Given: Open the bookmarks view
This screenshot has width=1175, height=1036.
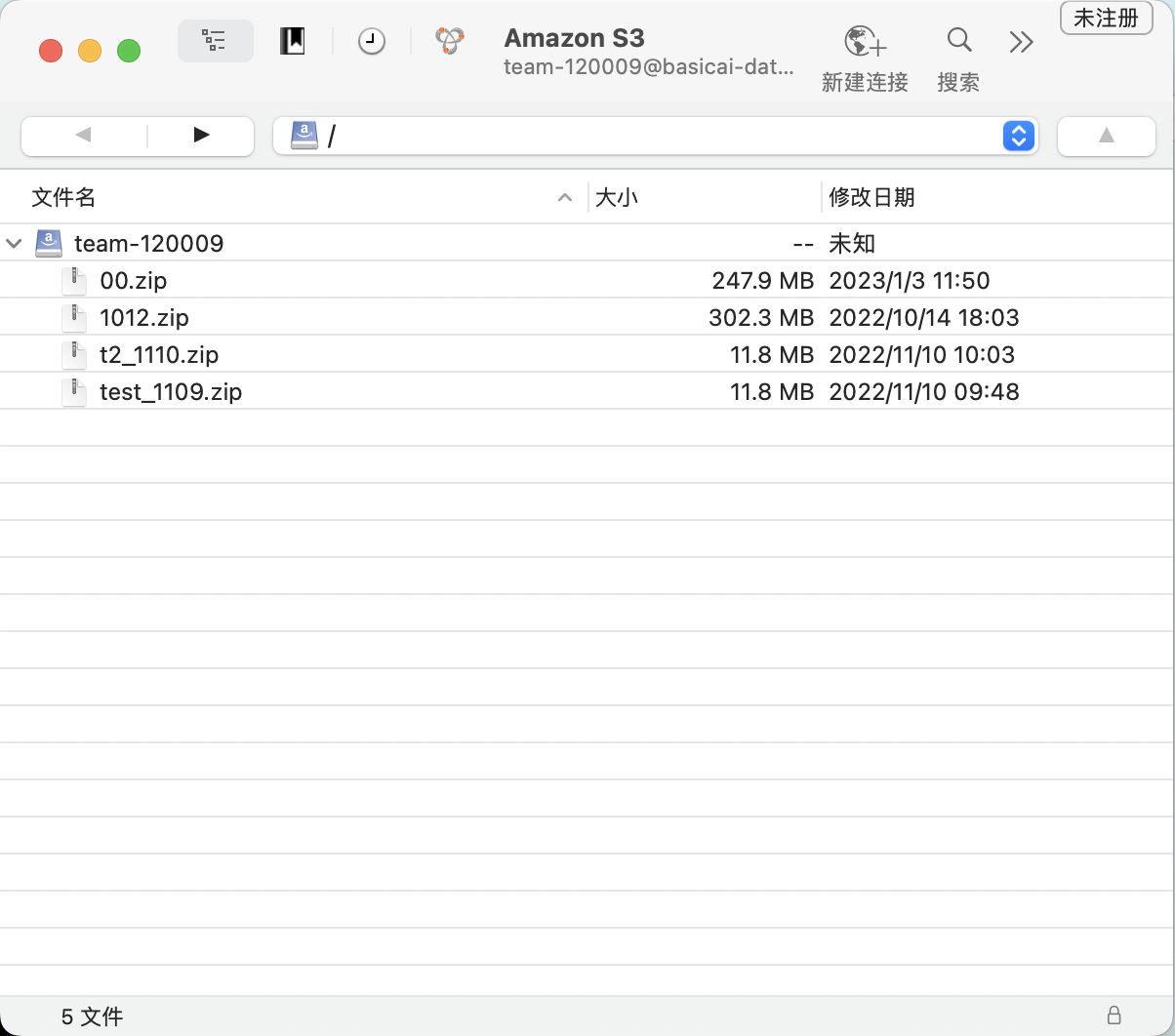Looking at the screenshot, I should tap(292, 41).
